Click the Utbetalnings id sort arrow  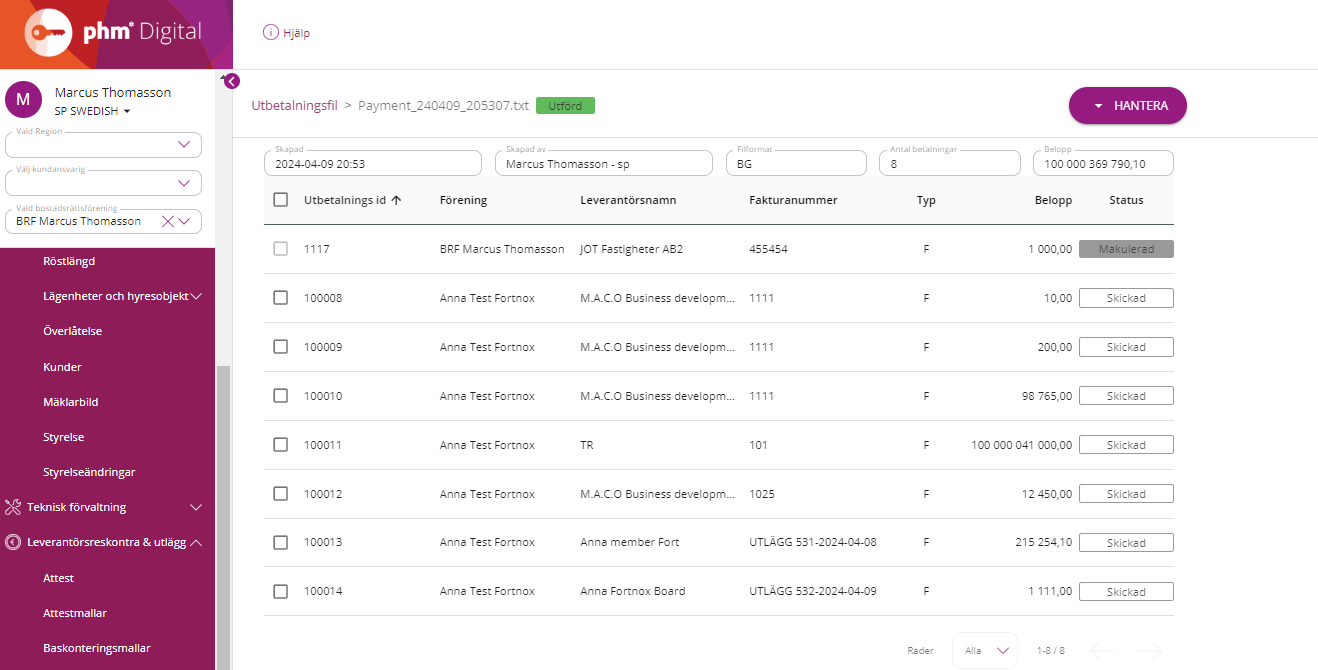(x=396, y=200)
